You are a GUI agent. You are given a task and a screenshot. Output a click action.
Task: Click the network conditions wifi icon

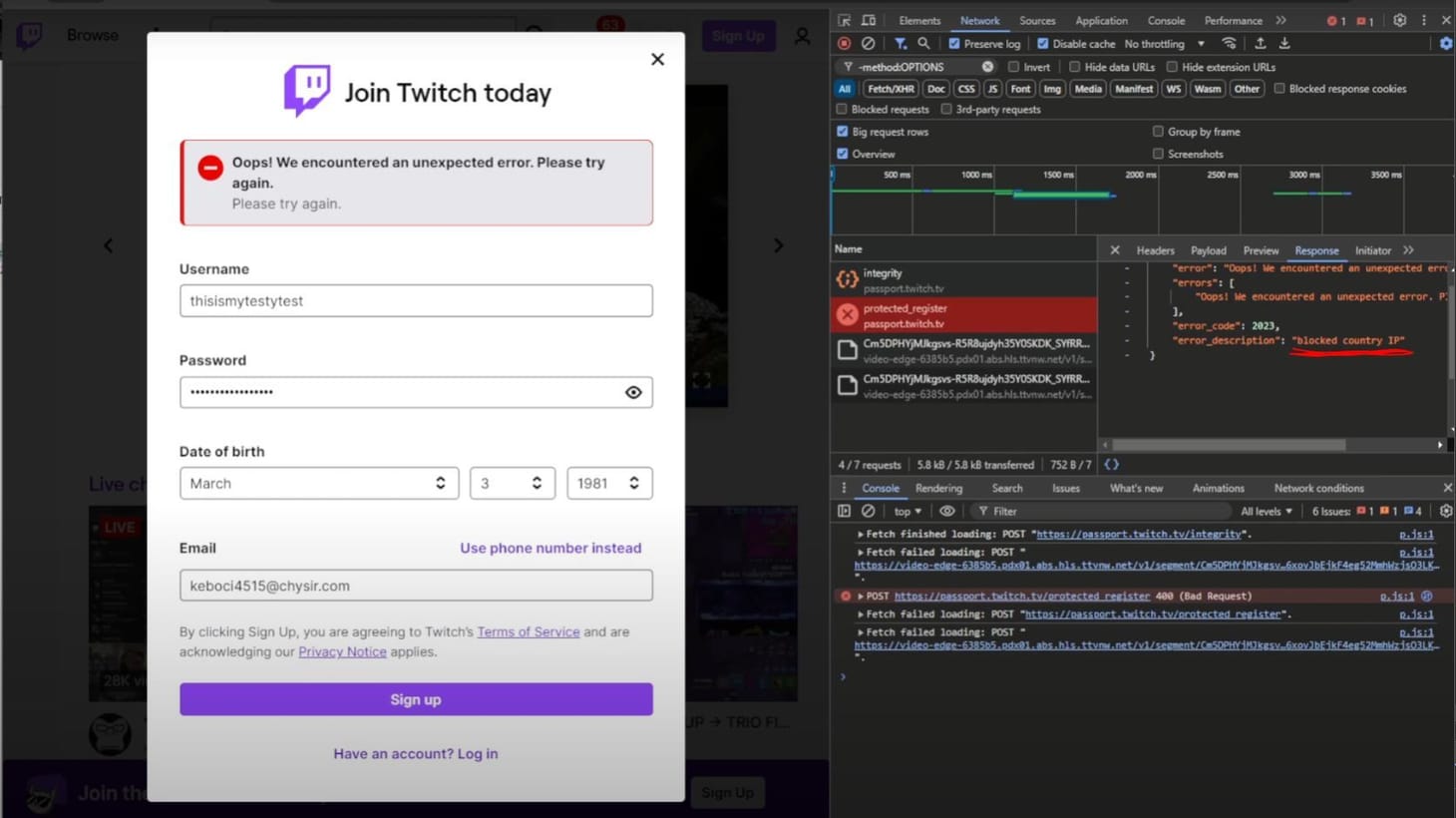click(x=1229, y=43)
